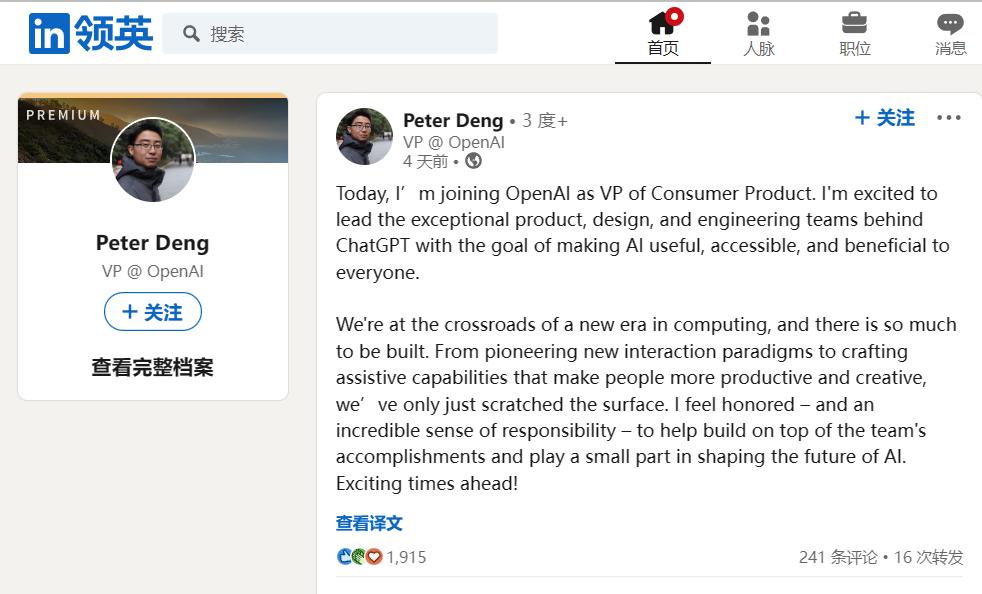
Task: Click the globe visibility icon in post
Action: pyautogui.click(x=473, y=161)
